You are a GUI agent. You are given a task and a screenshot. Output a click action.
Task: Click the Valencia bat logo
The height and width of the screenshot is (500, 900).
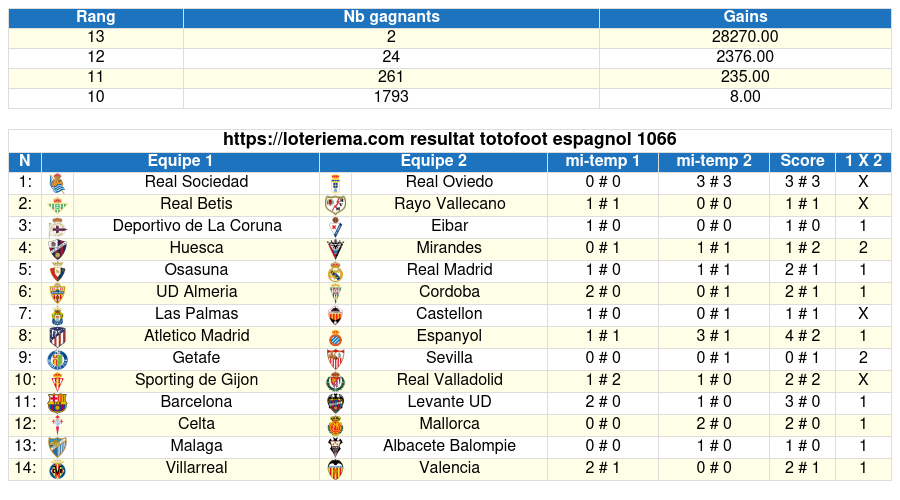335,469
